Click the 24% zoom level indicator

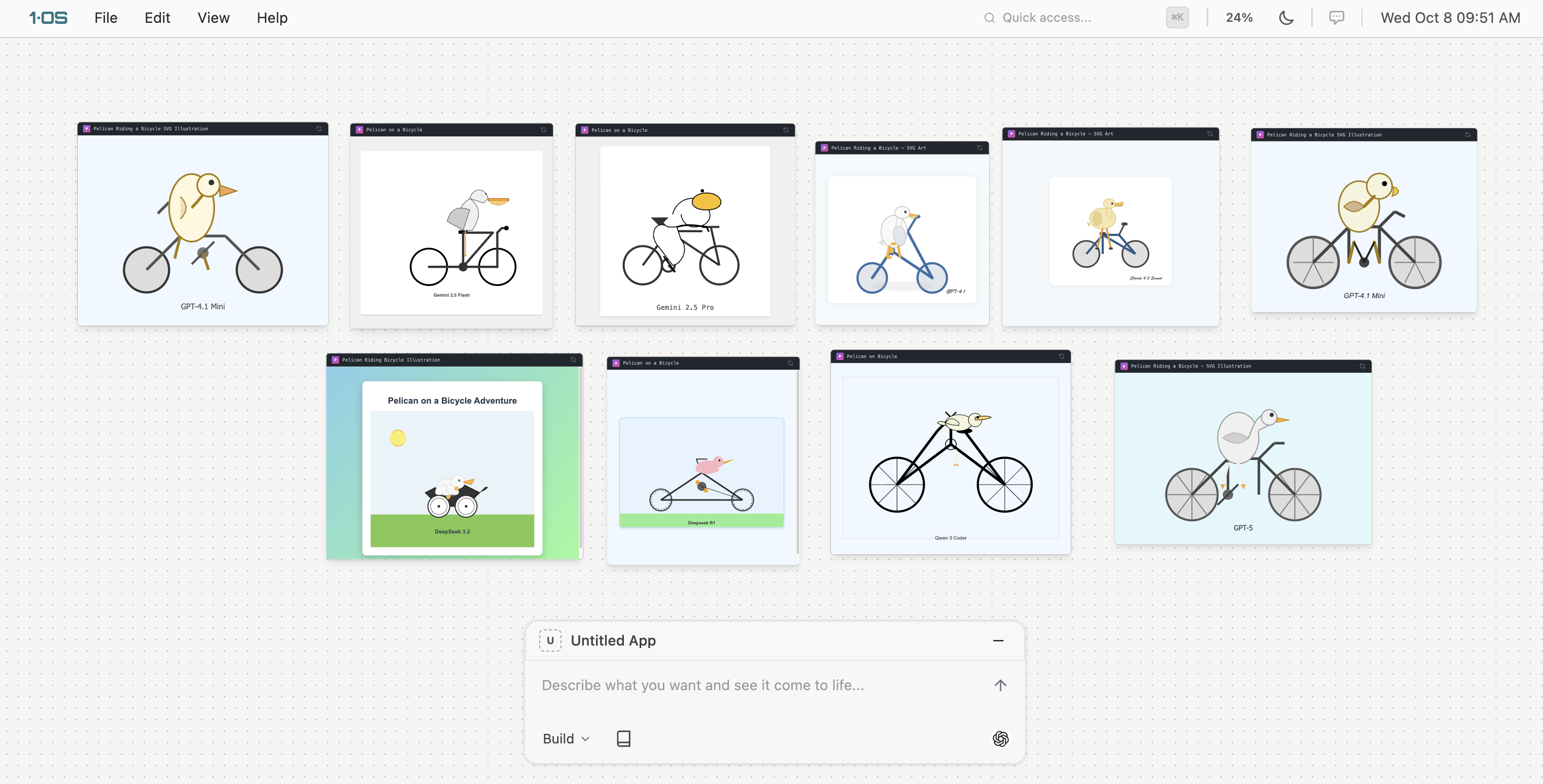coord(1239,17)
